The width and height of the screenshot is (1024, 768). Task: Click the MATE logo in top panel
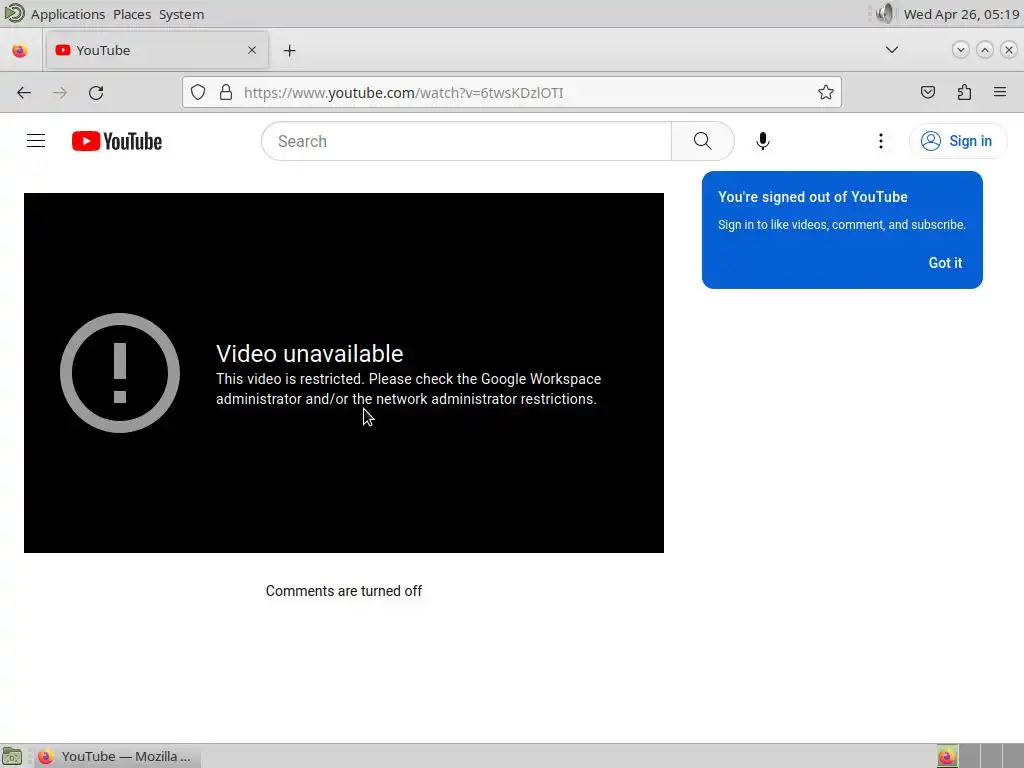click(x=14, y=13)
